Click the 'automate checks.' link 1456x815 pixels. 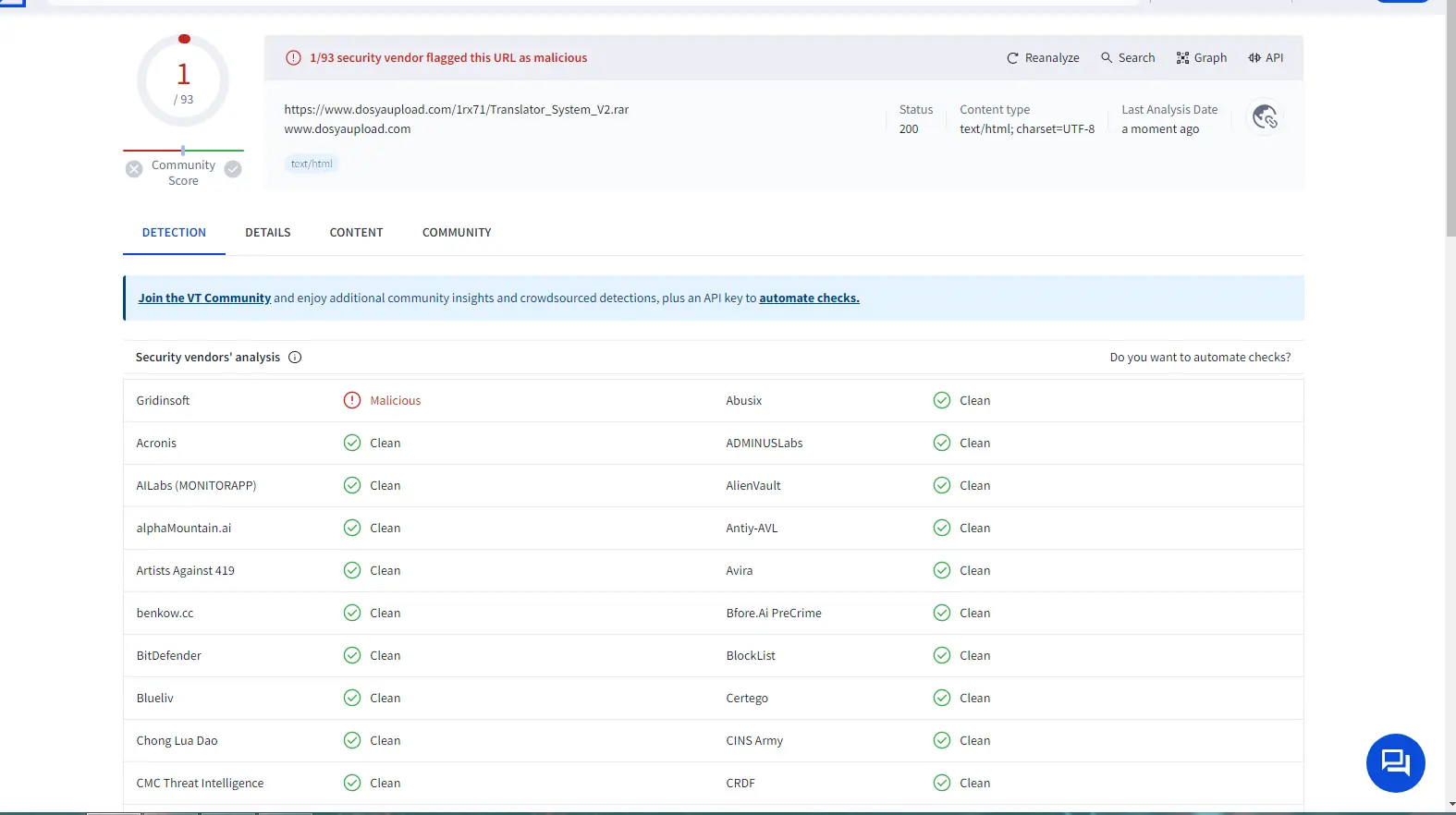pyautogui.click(x=809, y=298)
